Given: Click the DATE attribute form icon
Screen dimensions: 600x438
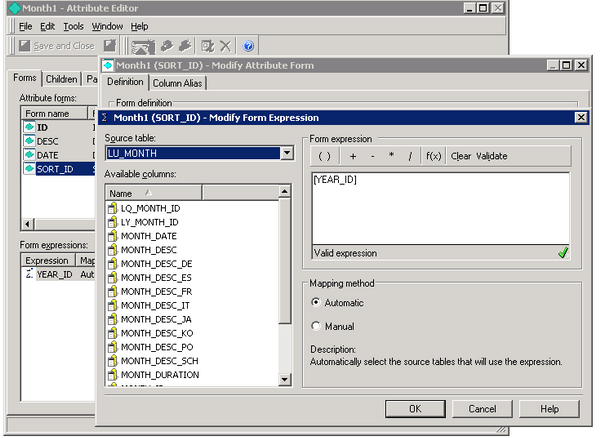Looking at the screenshot, I should [29, 155].
